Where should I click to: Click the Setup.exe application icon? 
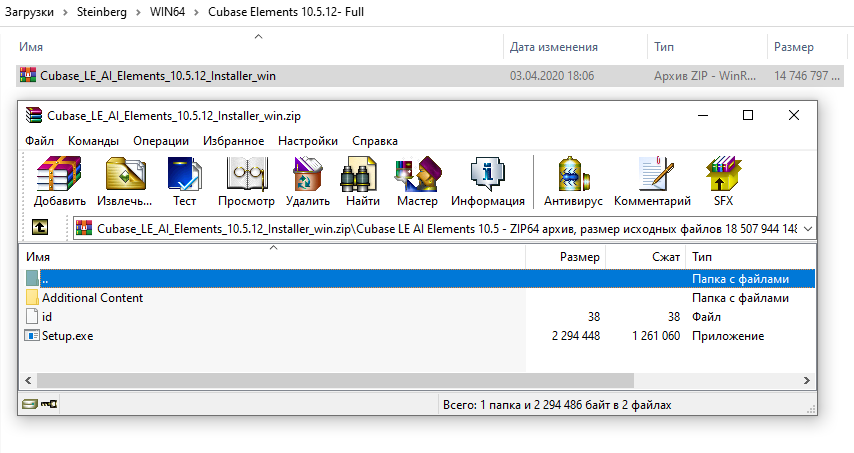[32, 335]
